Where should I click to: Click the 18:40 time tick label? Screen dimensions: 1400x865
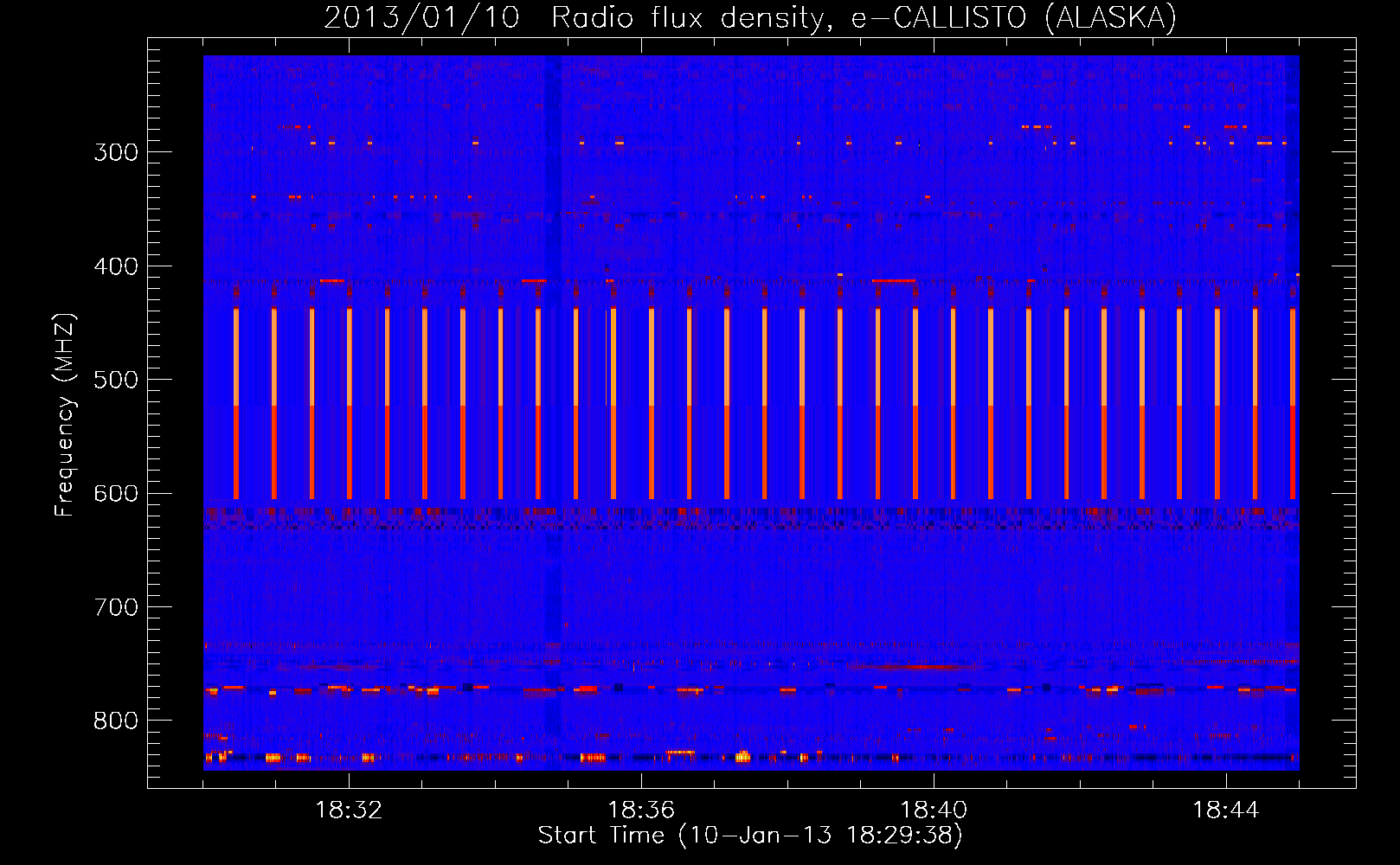click(934, 811)
